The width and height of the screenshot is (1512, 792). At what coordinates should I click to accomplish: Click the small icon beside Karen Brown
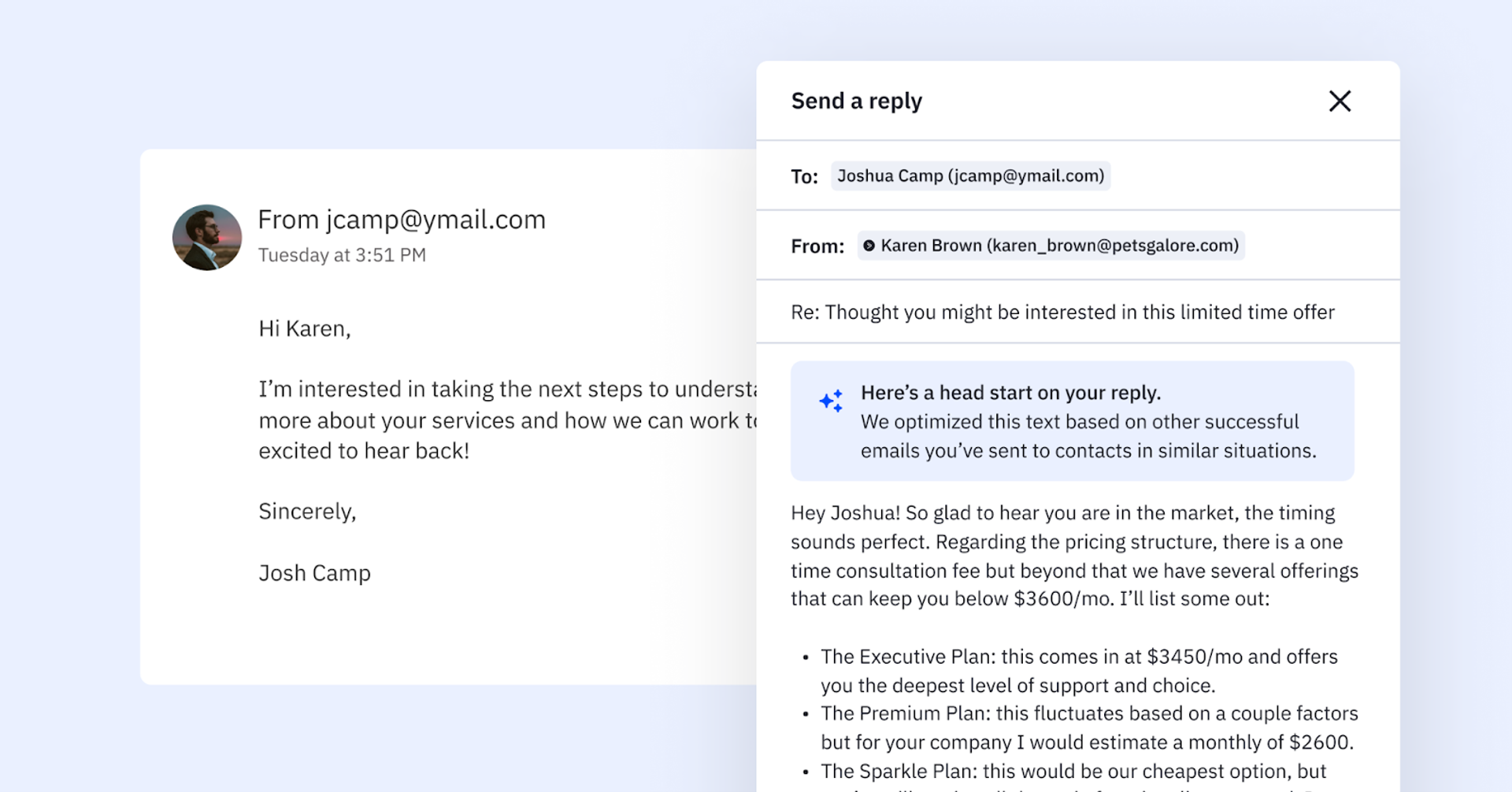coord(869,246)
